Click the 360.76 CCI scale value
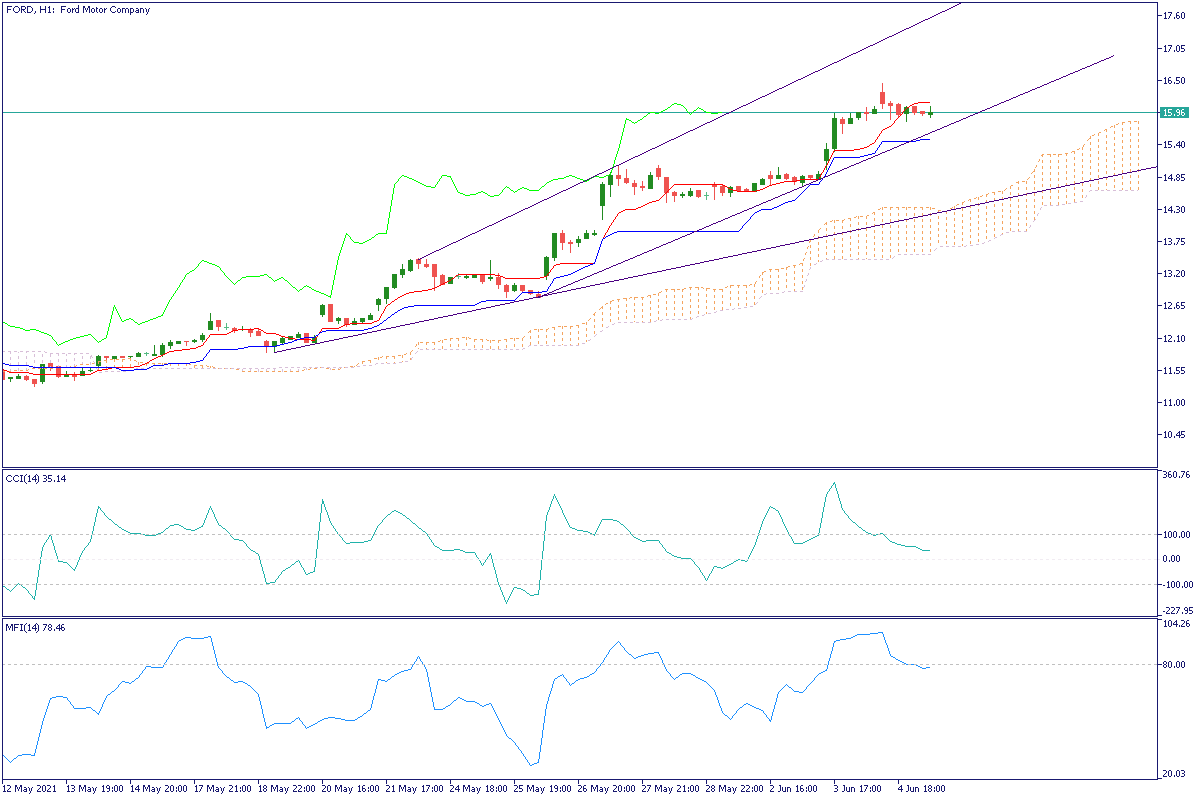This screenshot has width=1200, height=800. click(1173, 475)
